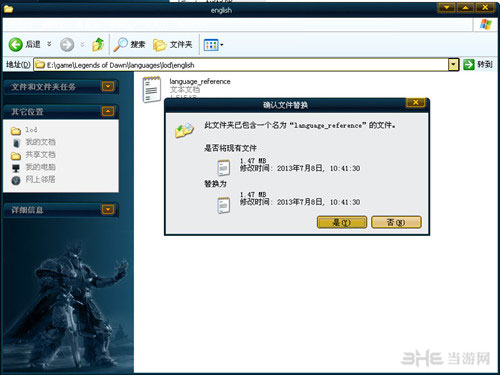Click the address label 地址(D)
Image resolution: width=500 pixels, height=375 pixels.
pos(18,64)
